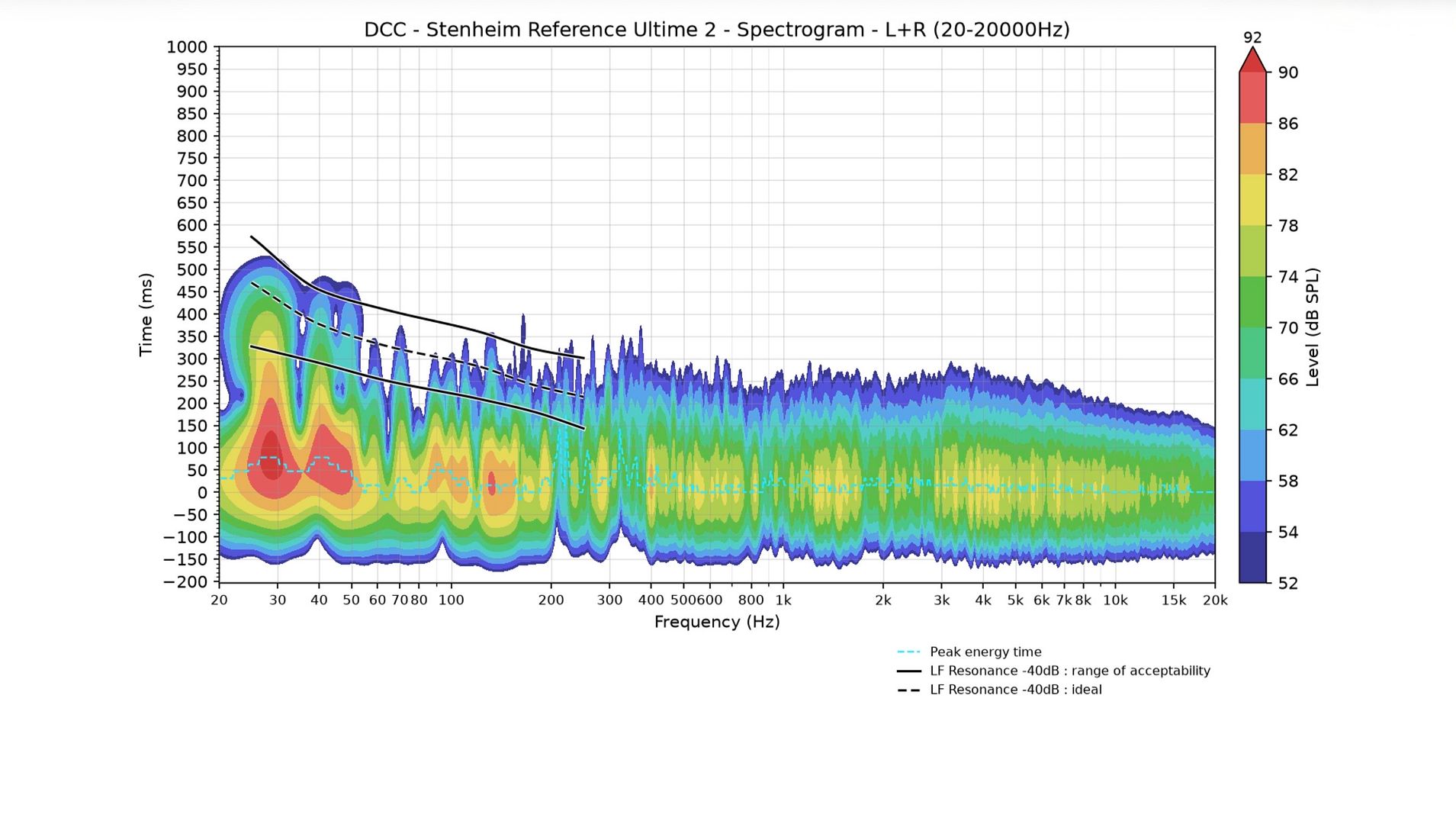
Task: Click the 500 tick label on time axis
Action: pos(192,270)
